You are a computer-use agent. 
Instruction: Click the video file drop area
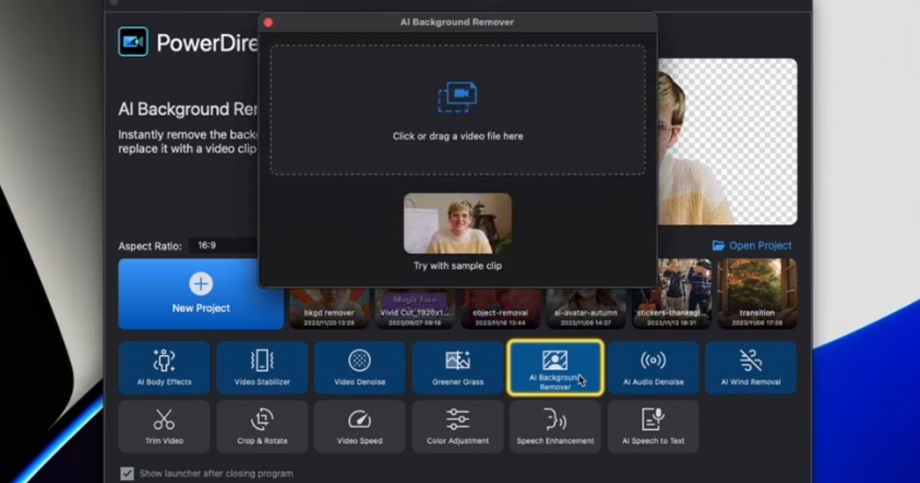coord(457,110)
